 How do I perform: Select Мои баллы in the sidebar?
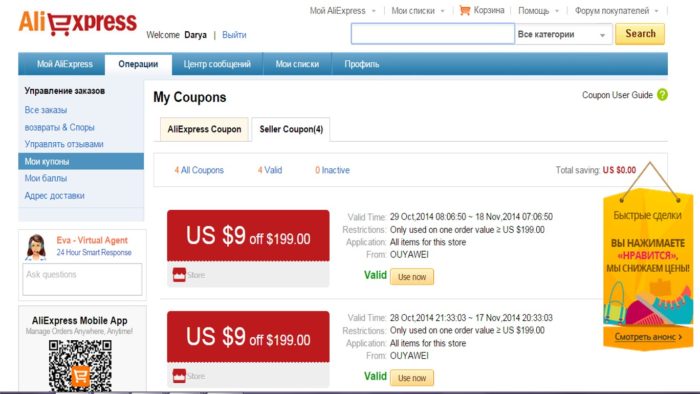46,178
